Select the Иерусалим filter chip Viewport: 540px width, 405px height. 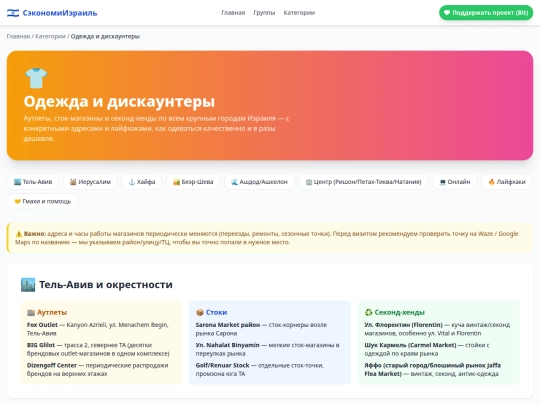pos(90,181)
